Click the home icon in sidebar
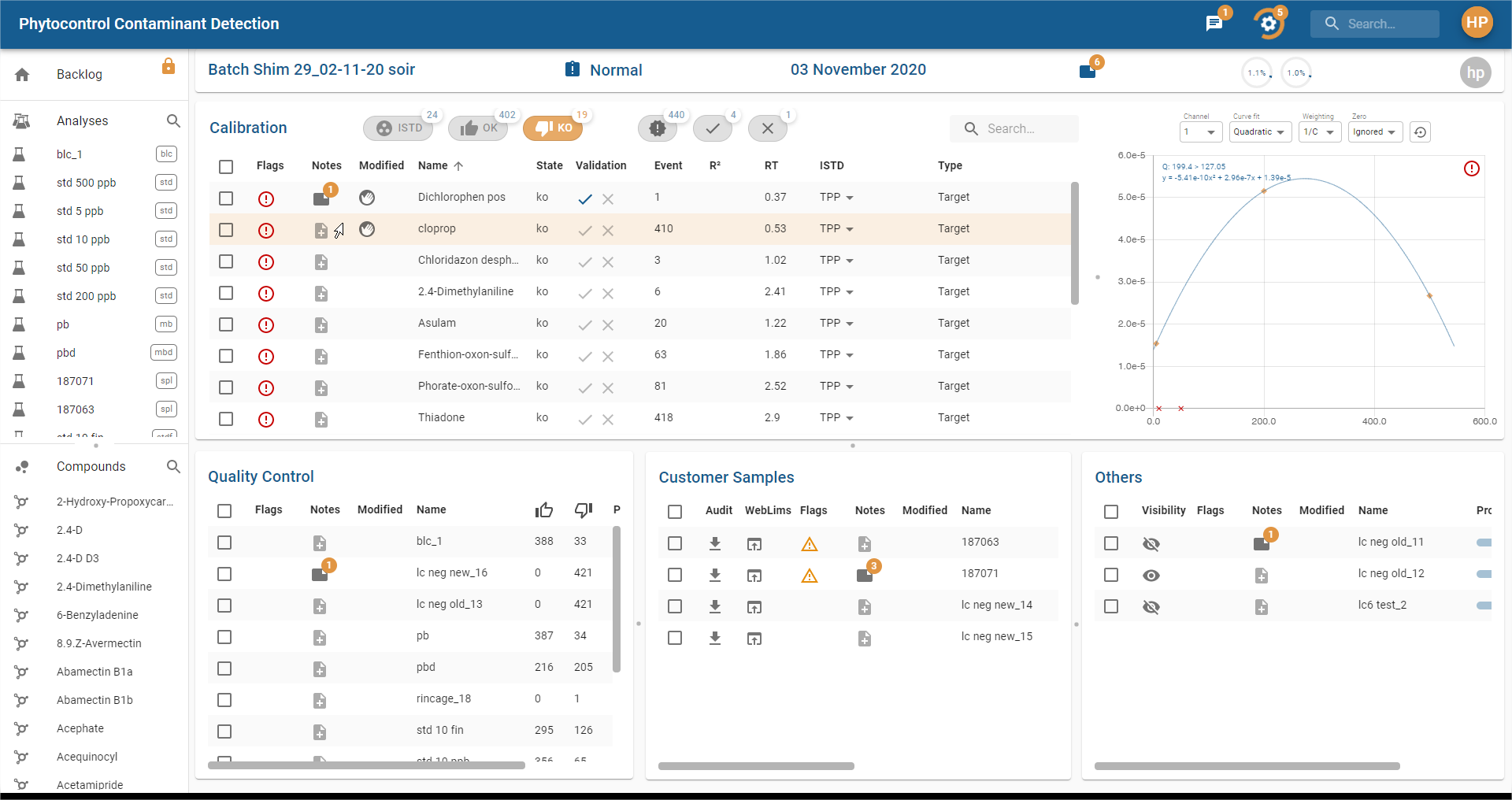This screenshot has width=1512, height=800. coord(22,75)
